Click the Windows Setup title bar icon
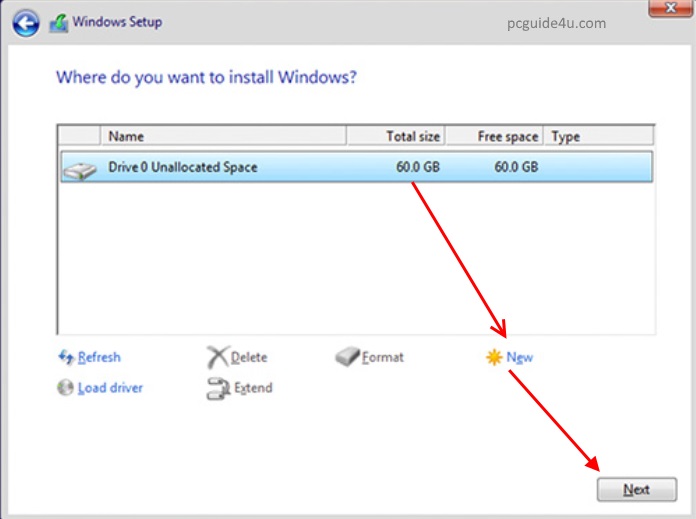The height and width of the screenshot is (519, 696). (x=59, y=22)
